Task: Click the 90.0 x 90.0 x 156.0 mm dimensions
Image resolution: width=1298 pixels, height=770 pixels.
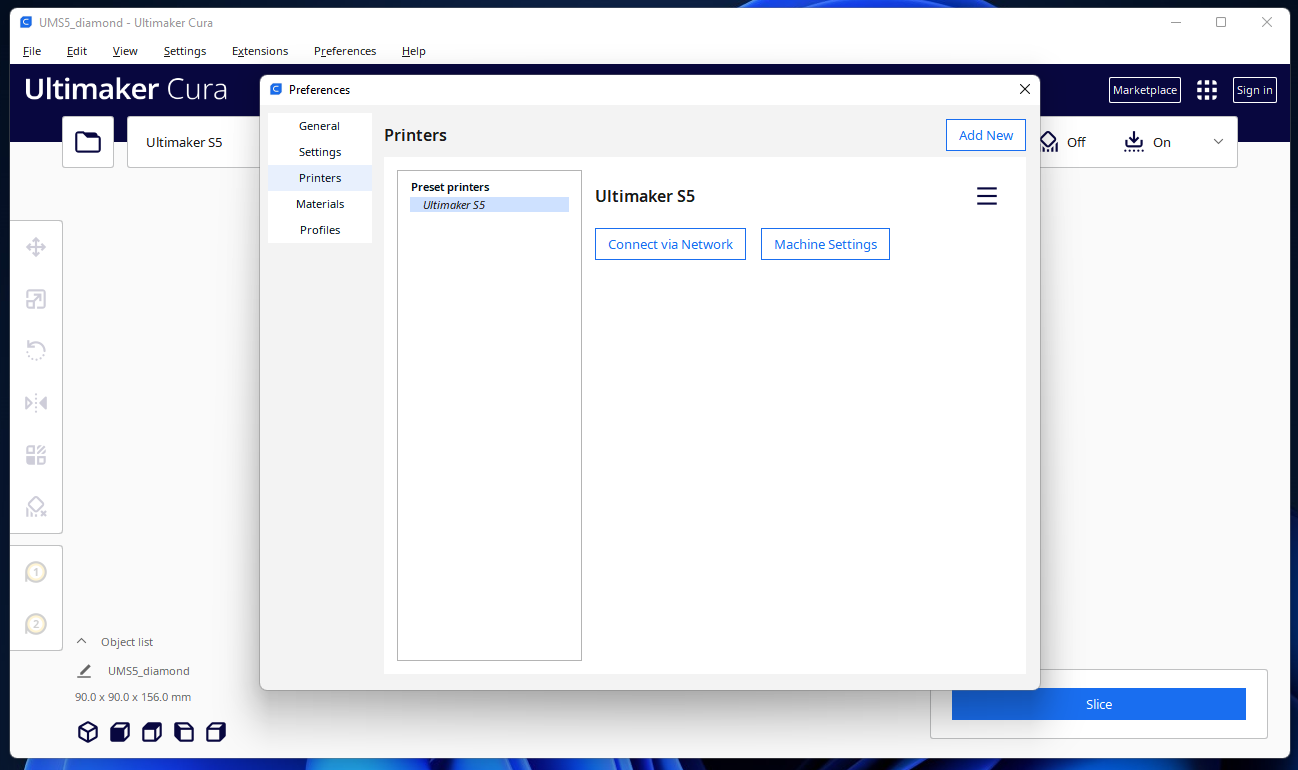Action: (133, 697)
